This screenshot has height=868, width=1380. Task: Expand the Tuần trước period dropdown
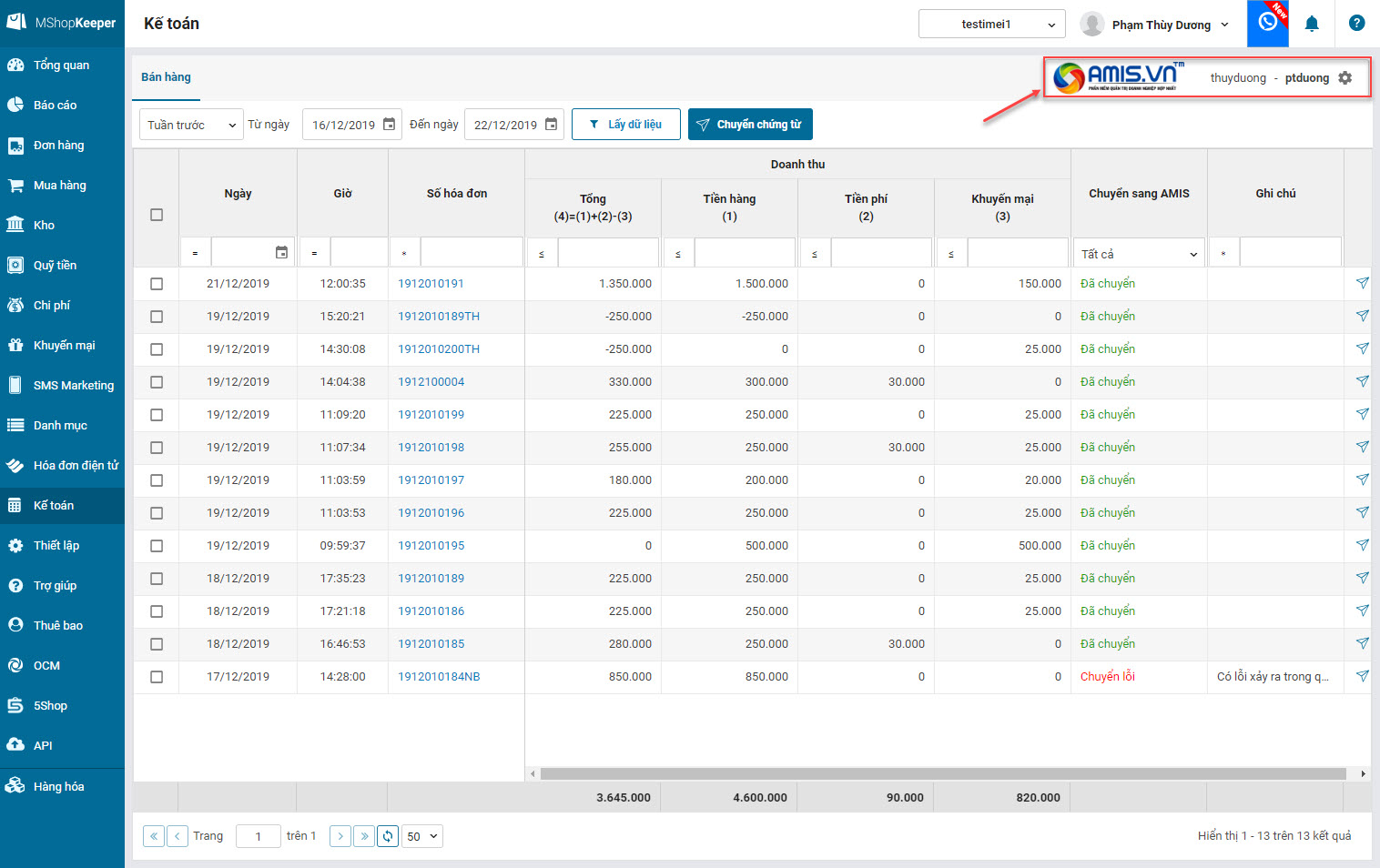190,125
